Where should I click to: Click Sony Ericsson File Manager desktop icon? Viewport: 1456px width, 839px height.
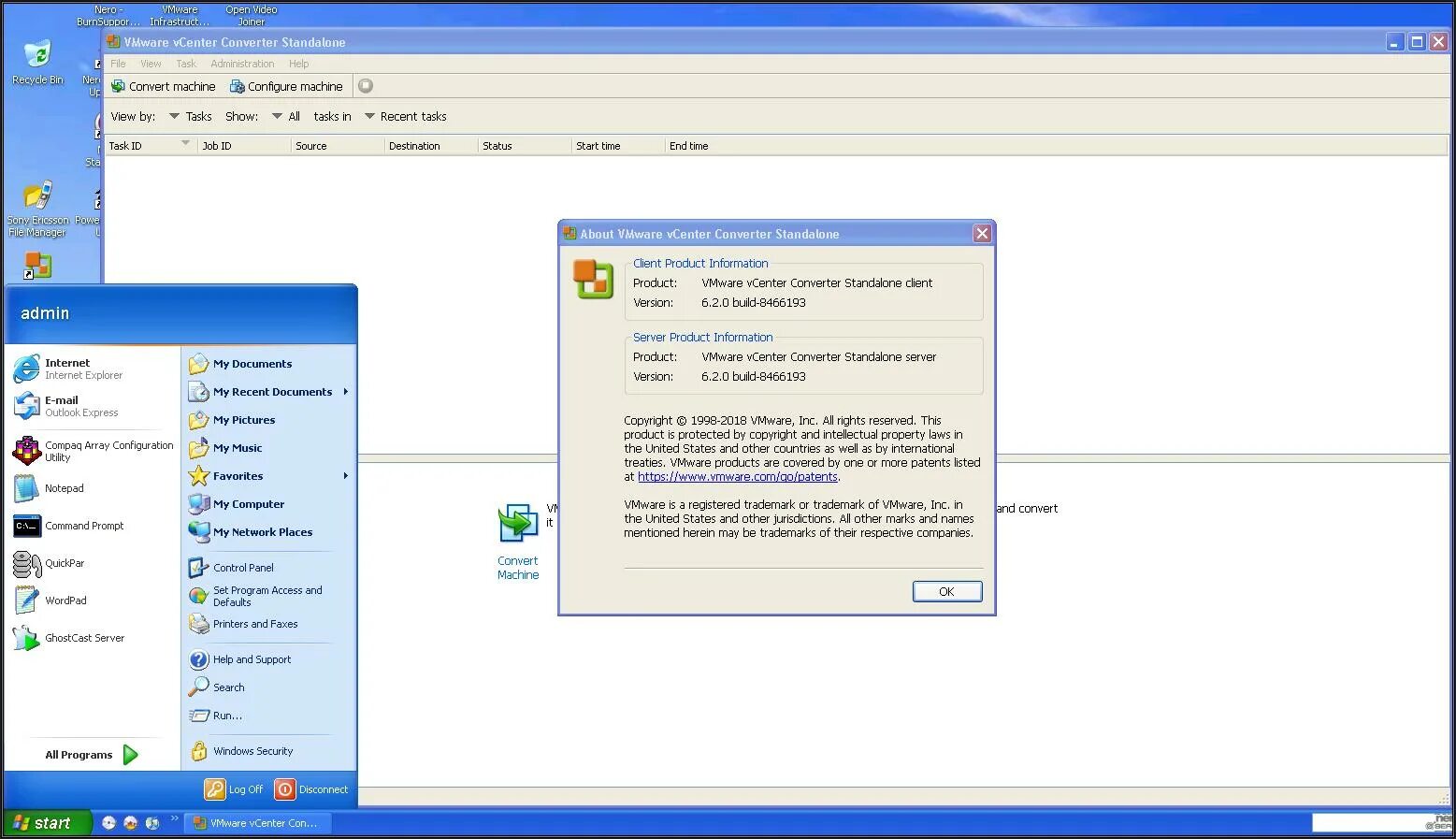click(x=37, y=208)
